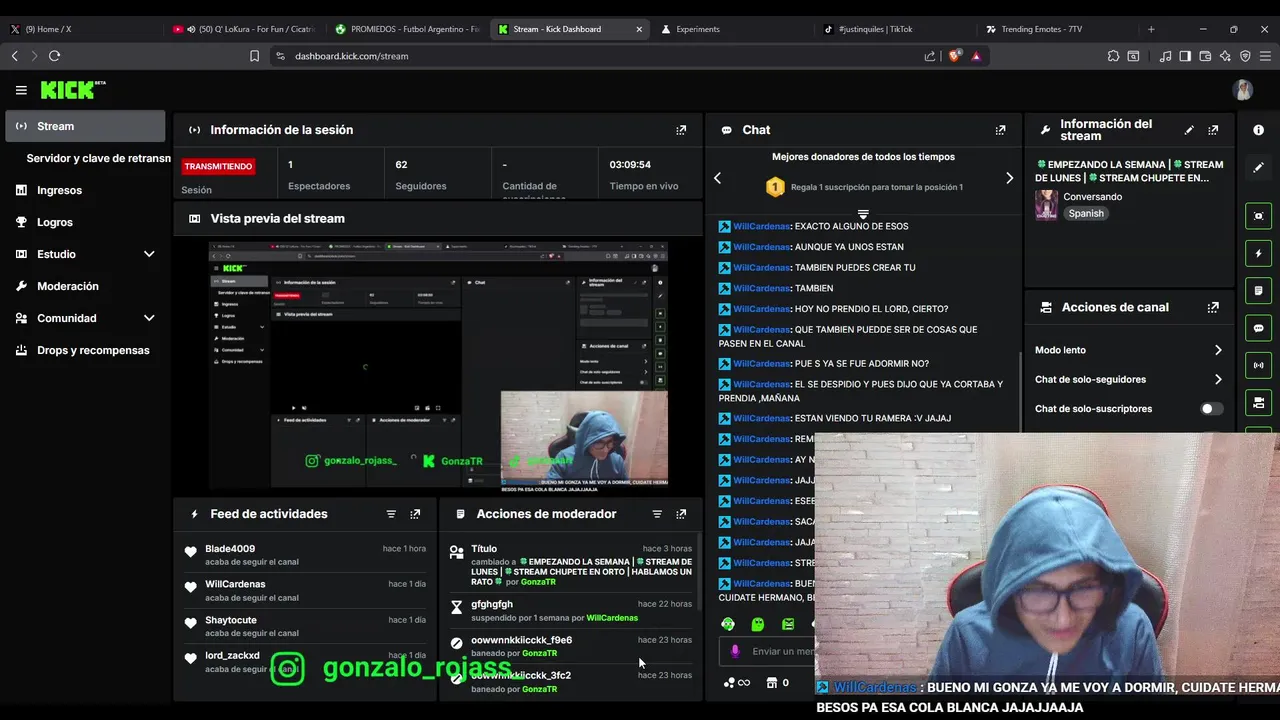Open the Conversando category thumbnail
Image resolution: width=1280 pixels, height=720 pixels.
pyautogui.click(x=1046, y=205)
